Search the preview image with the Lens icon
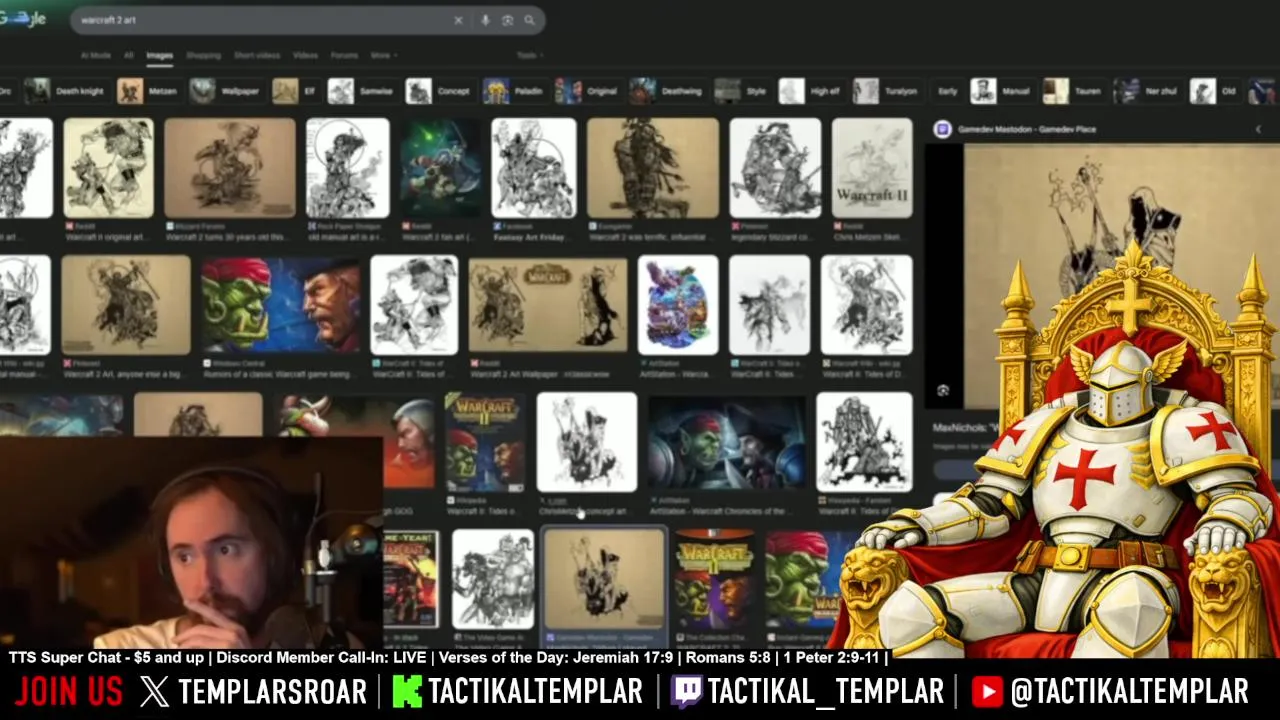The width and height of the screenshot is (1280, 720). [943, 390]
